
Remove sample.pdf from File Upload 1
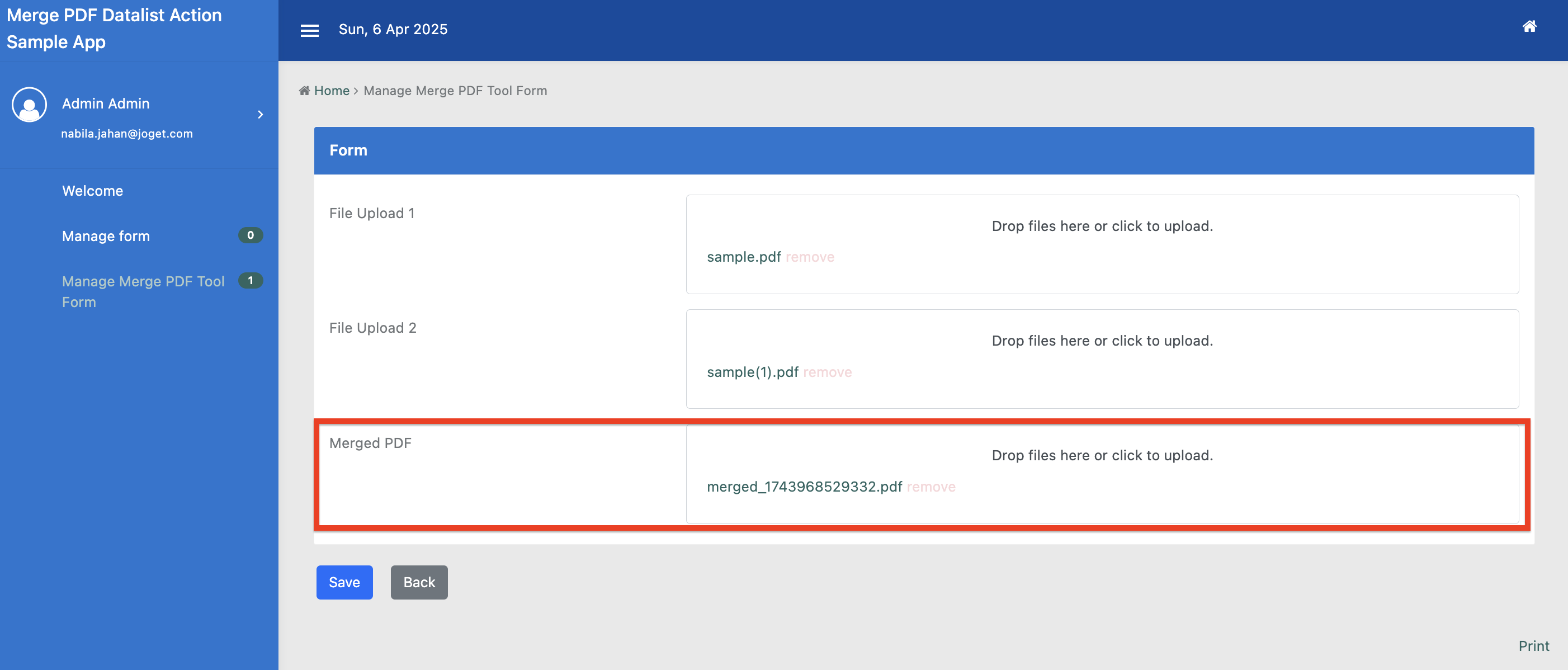coord(810,257)
